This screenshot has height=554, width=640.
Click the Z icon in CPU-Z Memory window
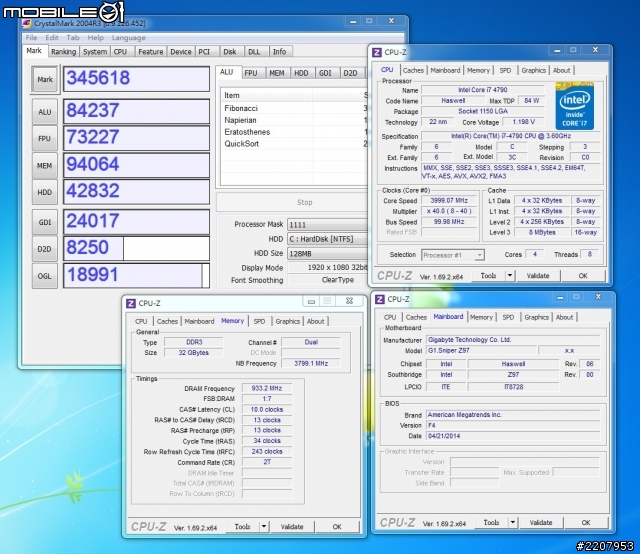coord(131,303)
